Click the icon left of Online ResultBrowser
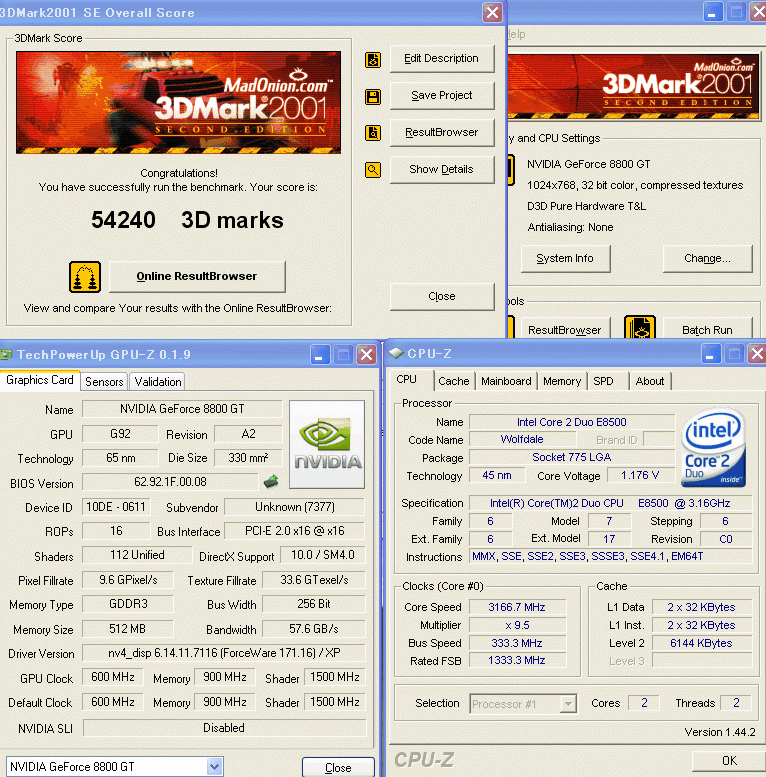The height and width of the screenshot is (777, 766). pyautogui.click(x=85, y=276)
